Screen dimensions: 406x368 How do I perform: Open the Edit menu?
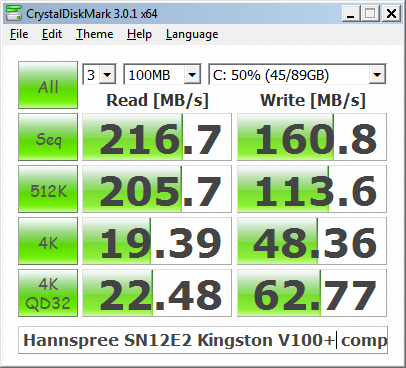point(52,34)
